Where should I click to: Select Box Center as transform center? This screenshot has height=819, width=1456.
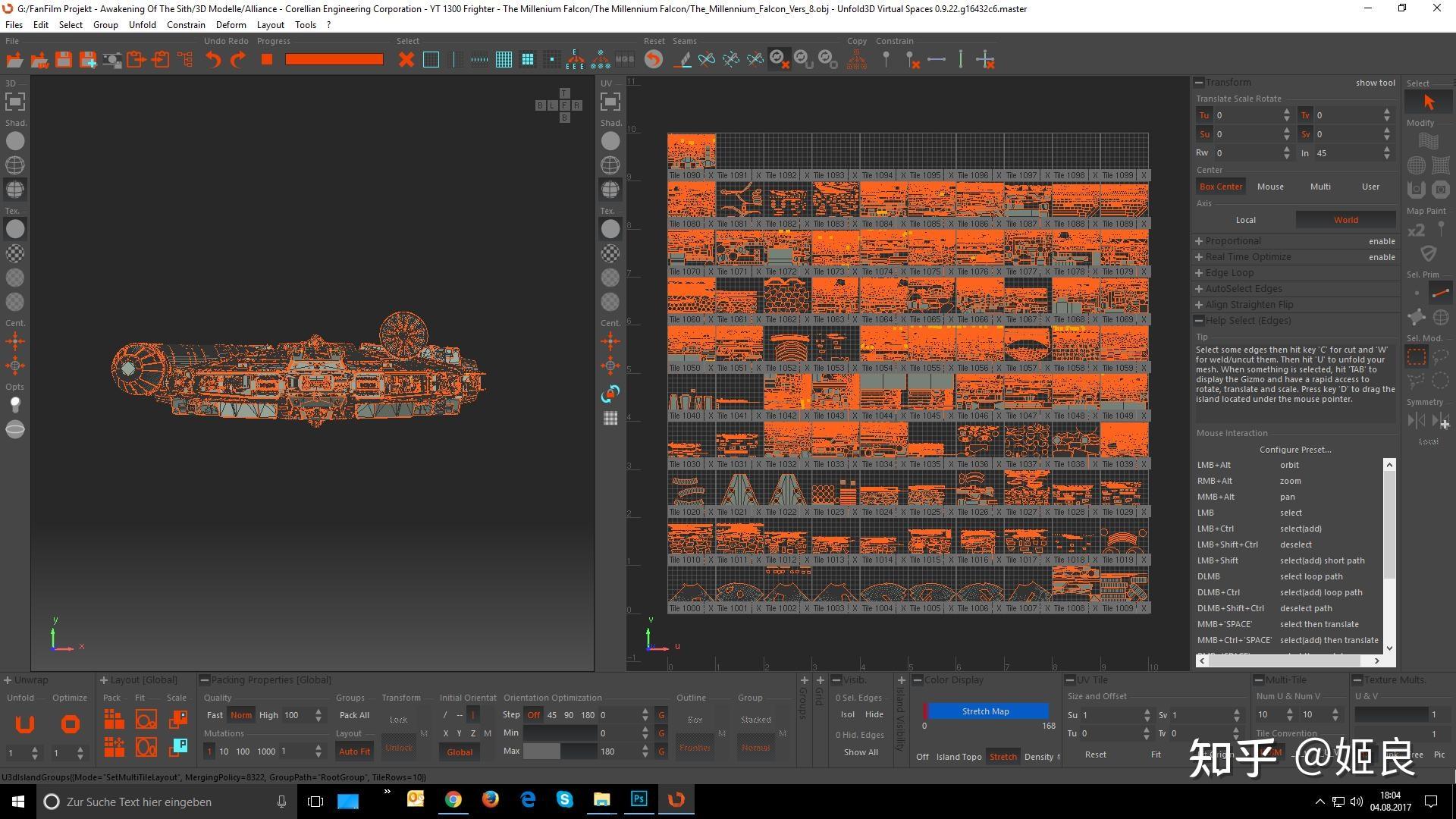click(x=1221, y=187)
